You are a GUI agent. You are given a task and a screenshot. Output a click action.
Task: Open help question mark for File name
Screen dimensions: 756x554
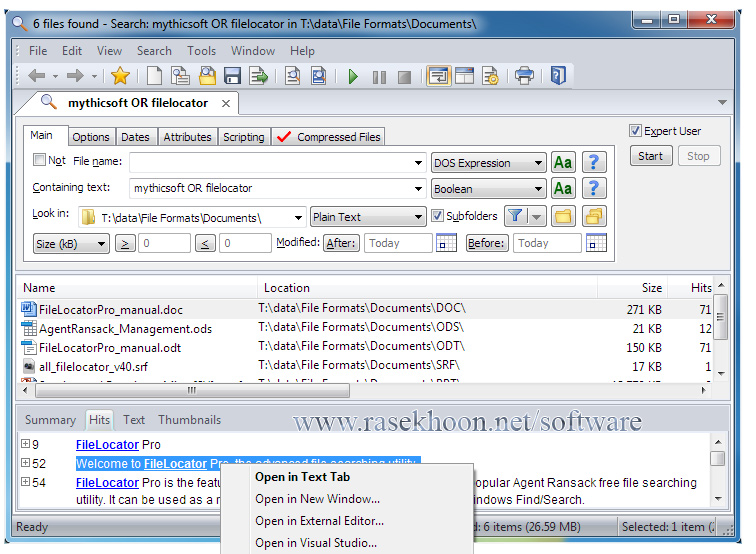[x=594, y=162]
